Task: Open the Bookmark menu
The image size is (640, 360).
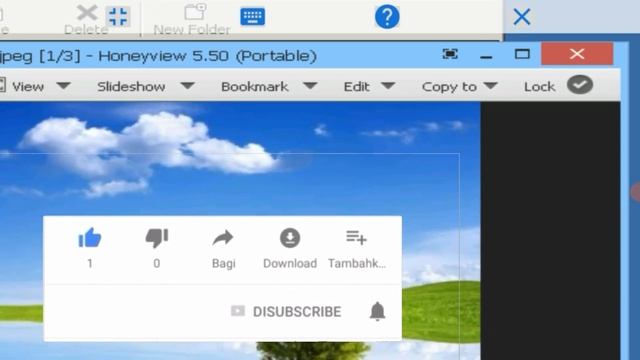Action: click(255, 87)
